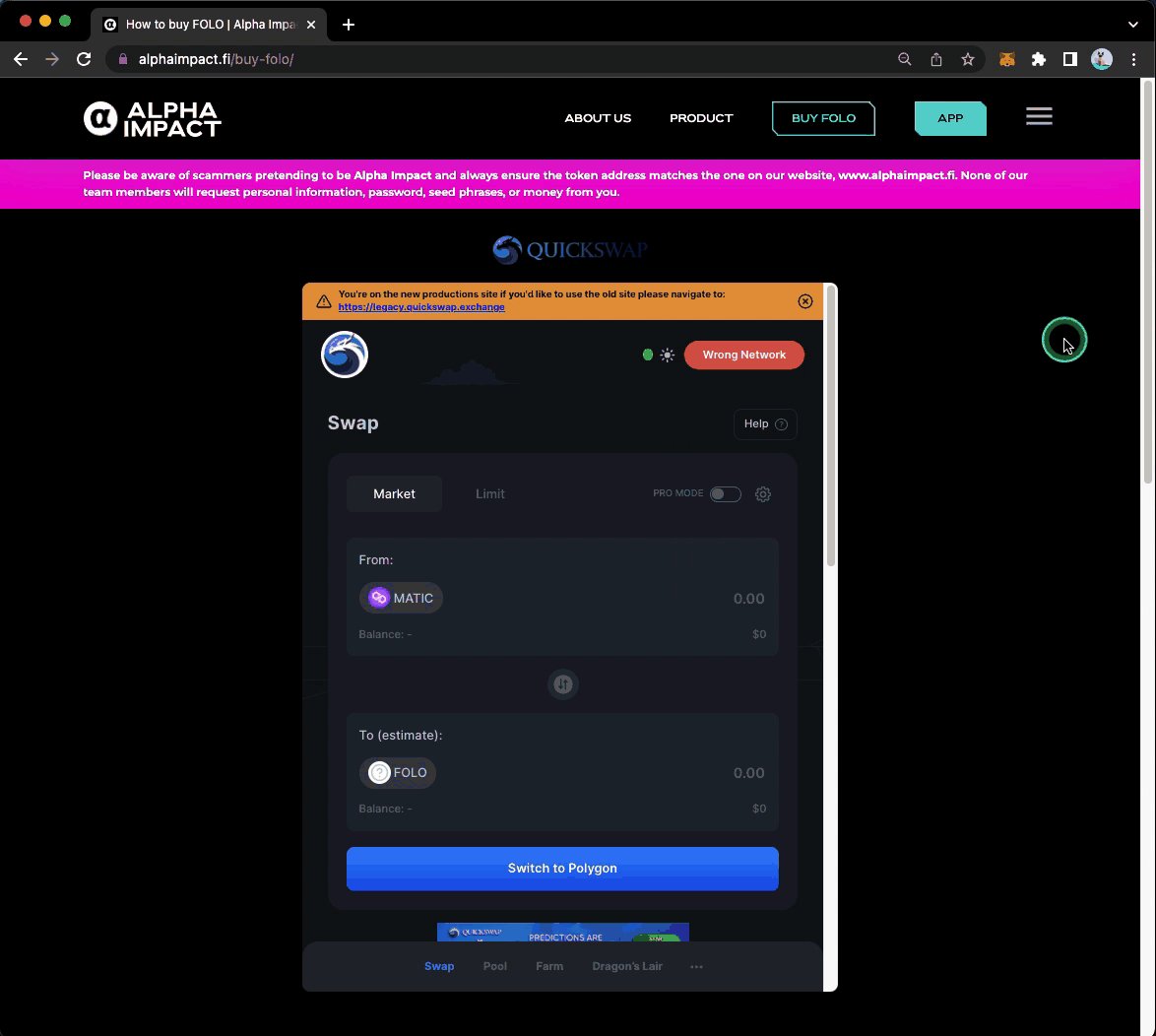
Task: Go to the Farm navigation tab
Action: click(x=549, y=967)
